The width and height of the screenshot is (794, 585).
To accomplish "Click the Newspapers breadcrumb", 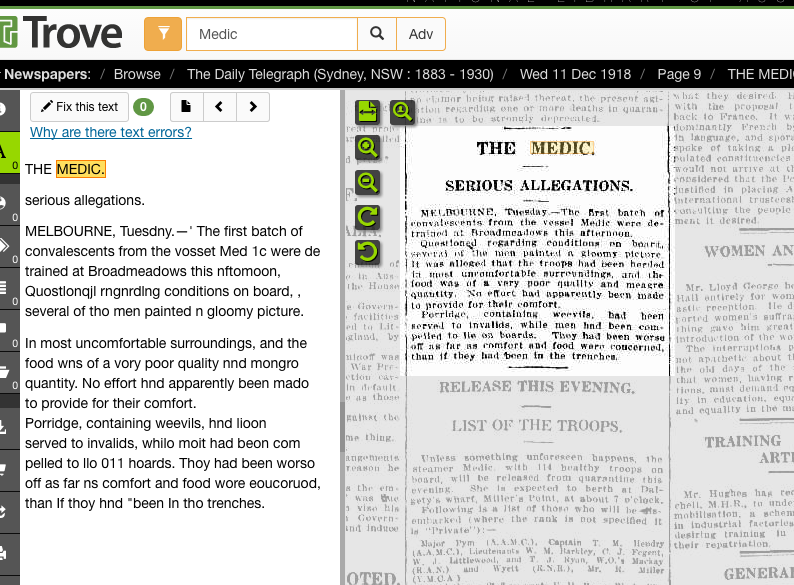I will tap(48, 74).
